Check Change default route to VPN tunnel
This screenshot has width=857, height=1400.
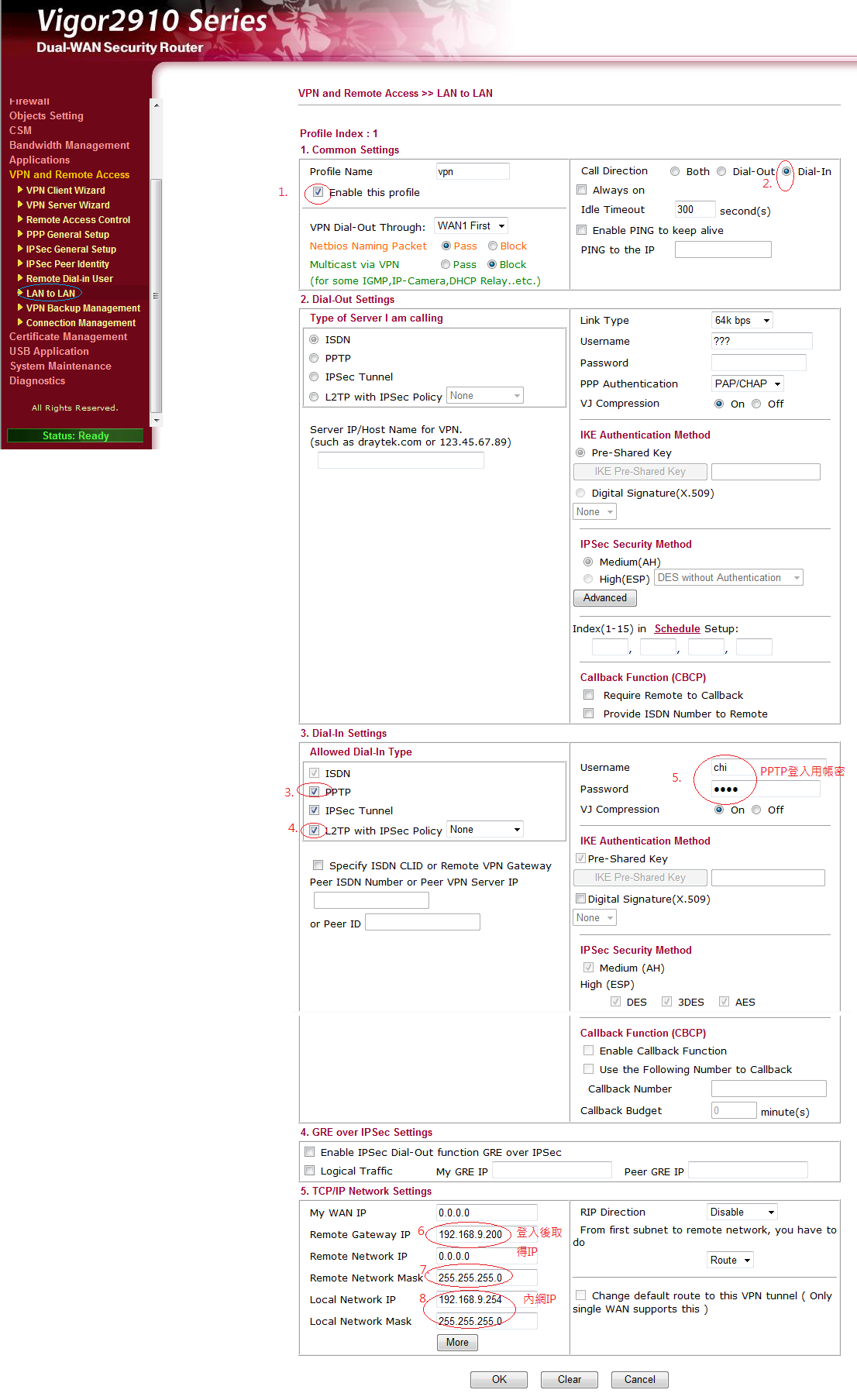(581, 1295)
